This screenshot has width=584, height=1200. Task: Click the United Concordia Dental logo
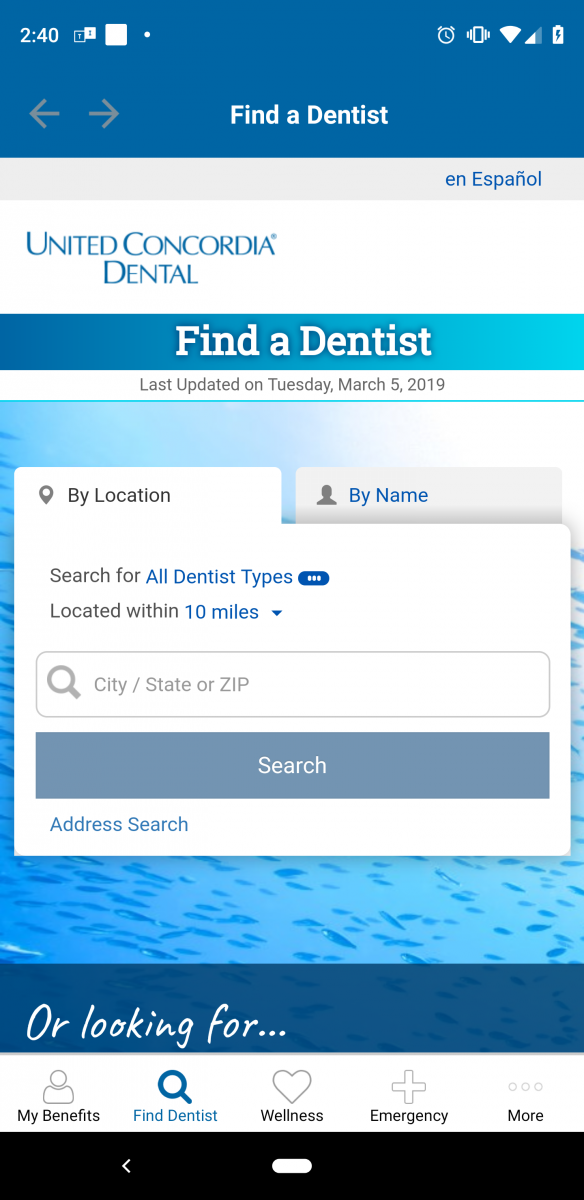coord(151,257)
